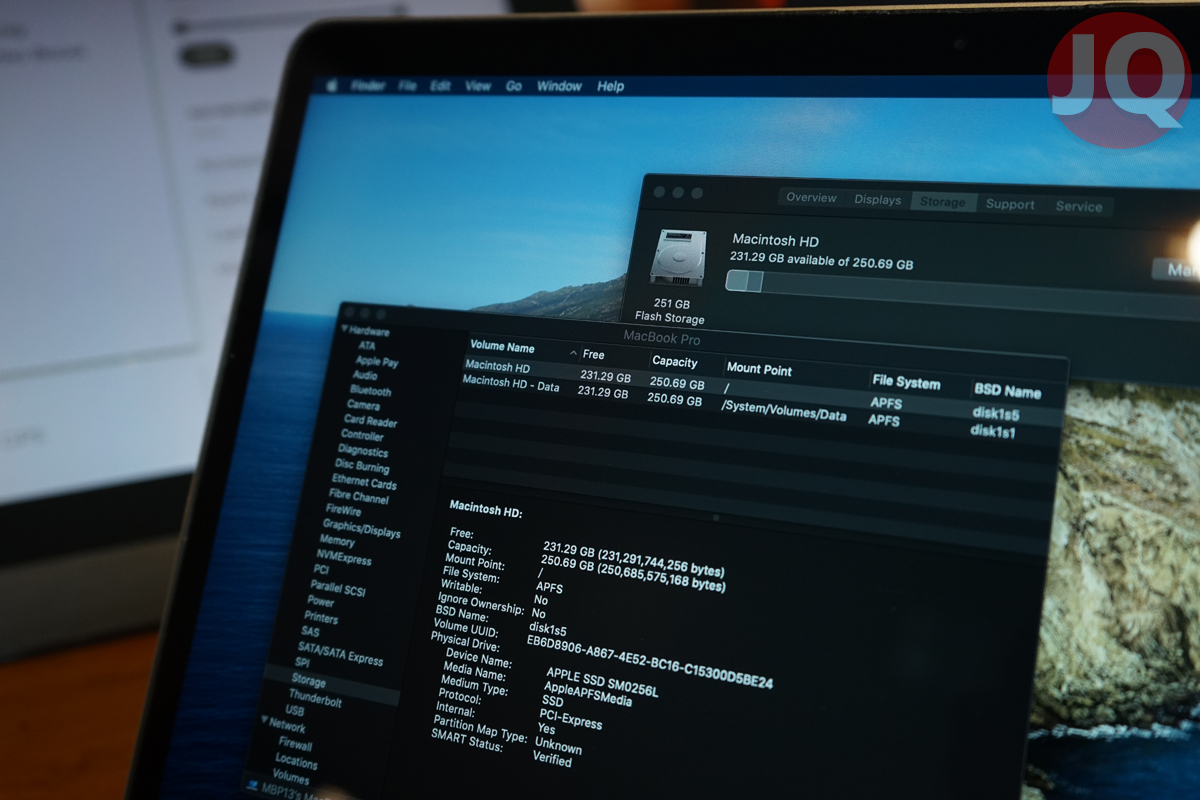The width and height of the screenshot is (1200, 800).
Task: Select Disc Burning in the sidebar
Action: coord(361,467)
